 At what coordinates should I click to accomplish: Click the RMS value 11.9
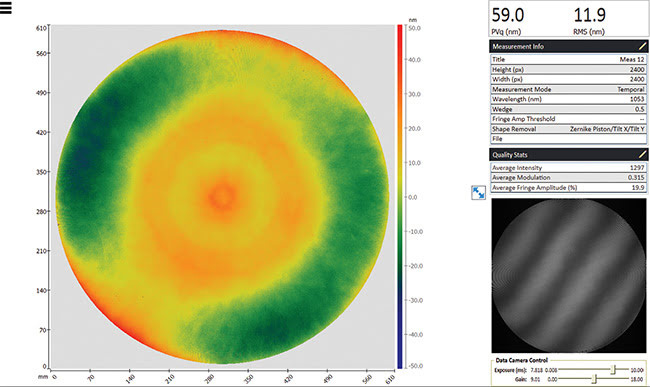pos(589,15)
